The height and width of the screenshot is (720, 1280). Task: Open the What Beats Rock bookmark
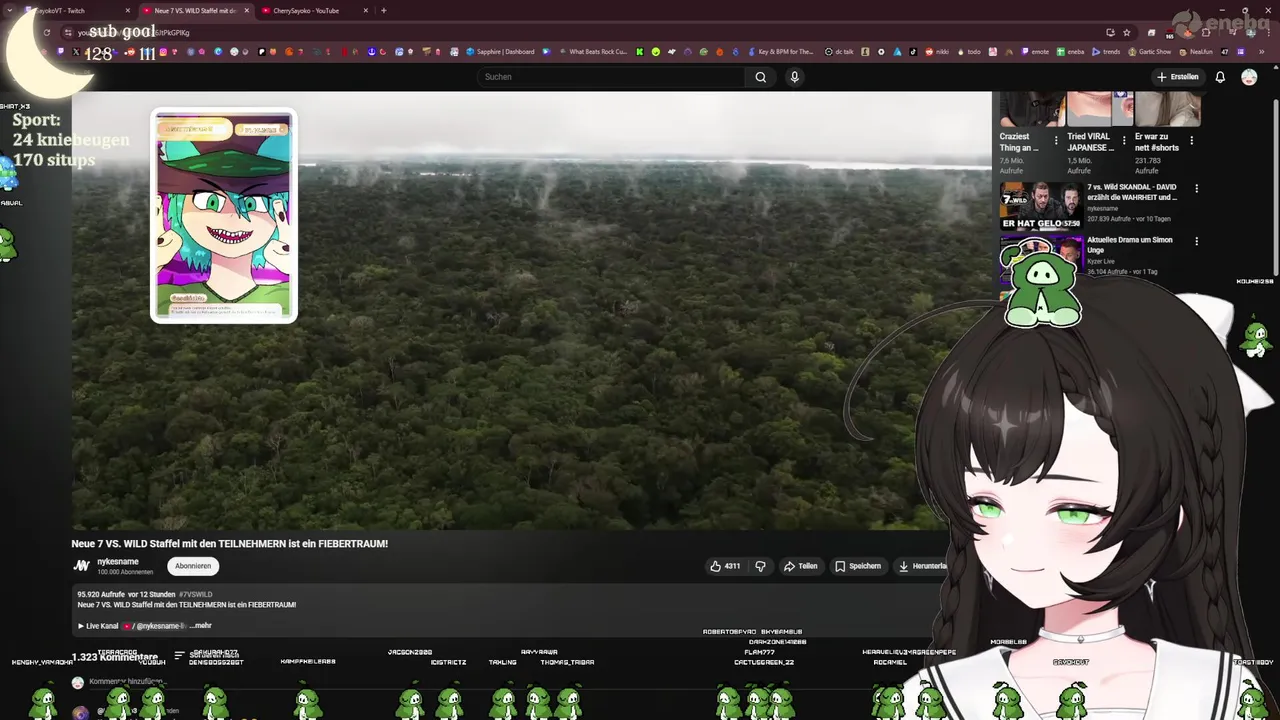(x=594, y=52)
